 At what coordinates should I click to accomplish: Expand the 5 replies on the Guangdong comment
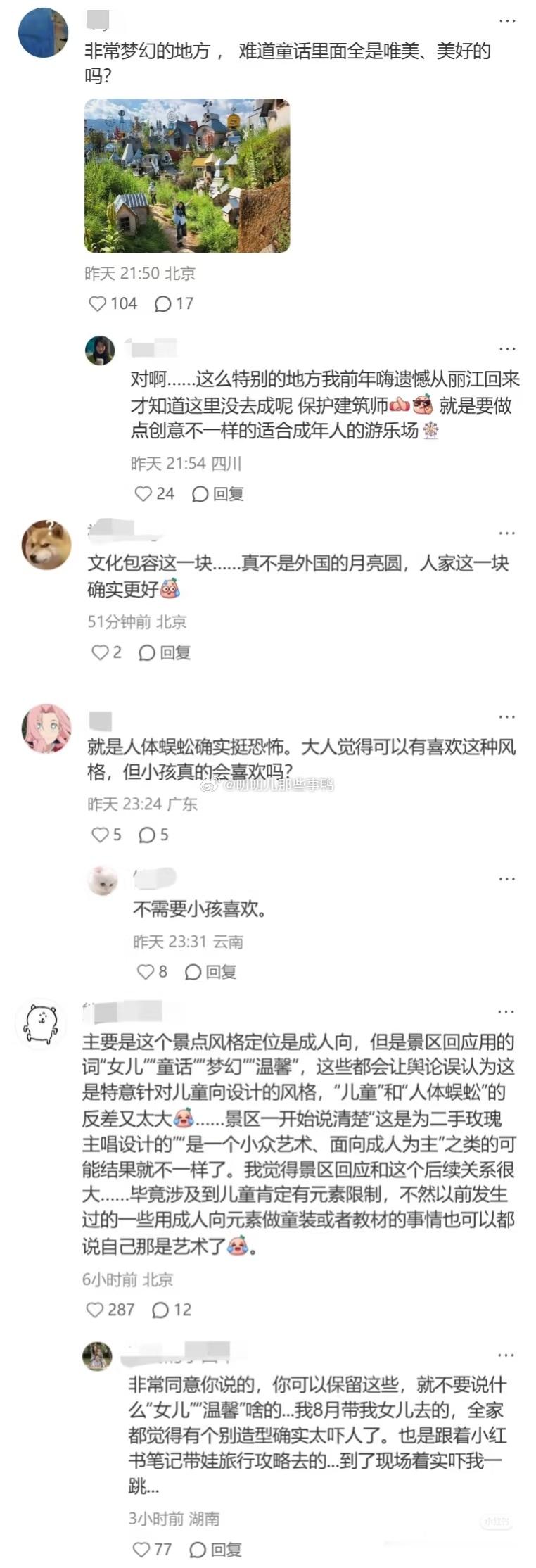tap(153, 835)
